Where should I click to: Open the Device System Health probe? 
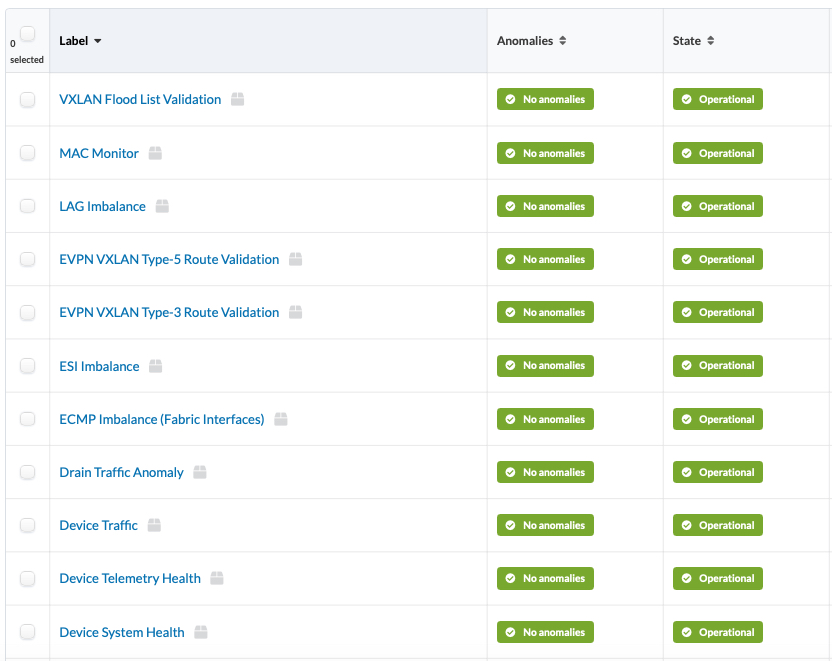pyautogui.click(x=122, y=632)
